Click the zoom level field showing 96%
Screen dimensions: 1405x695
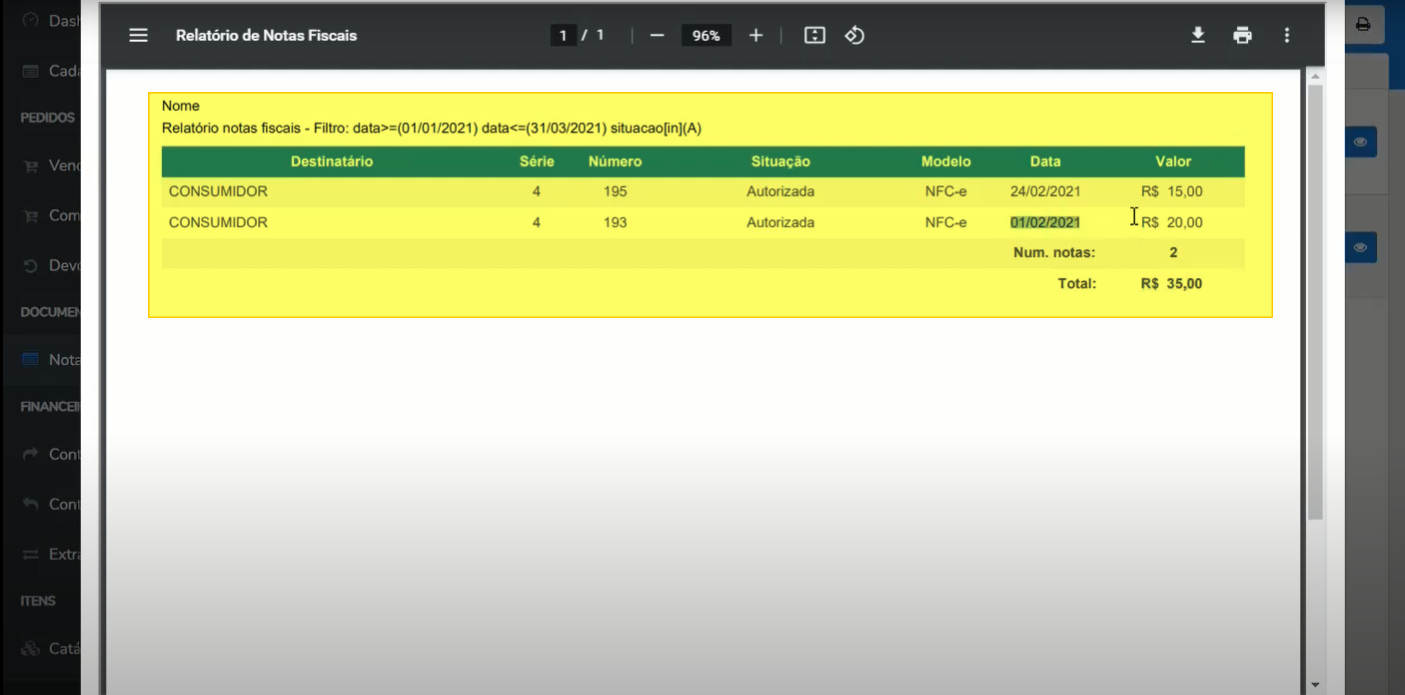[x=706, y=35]
